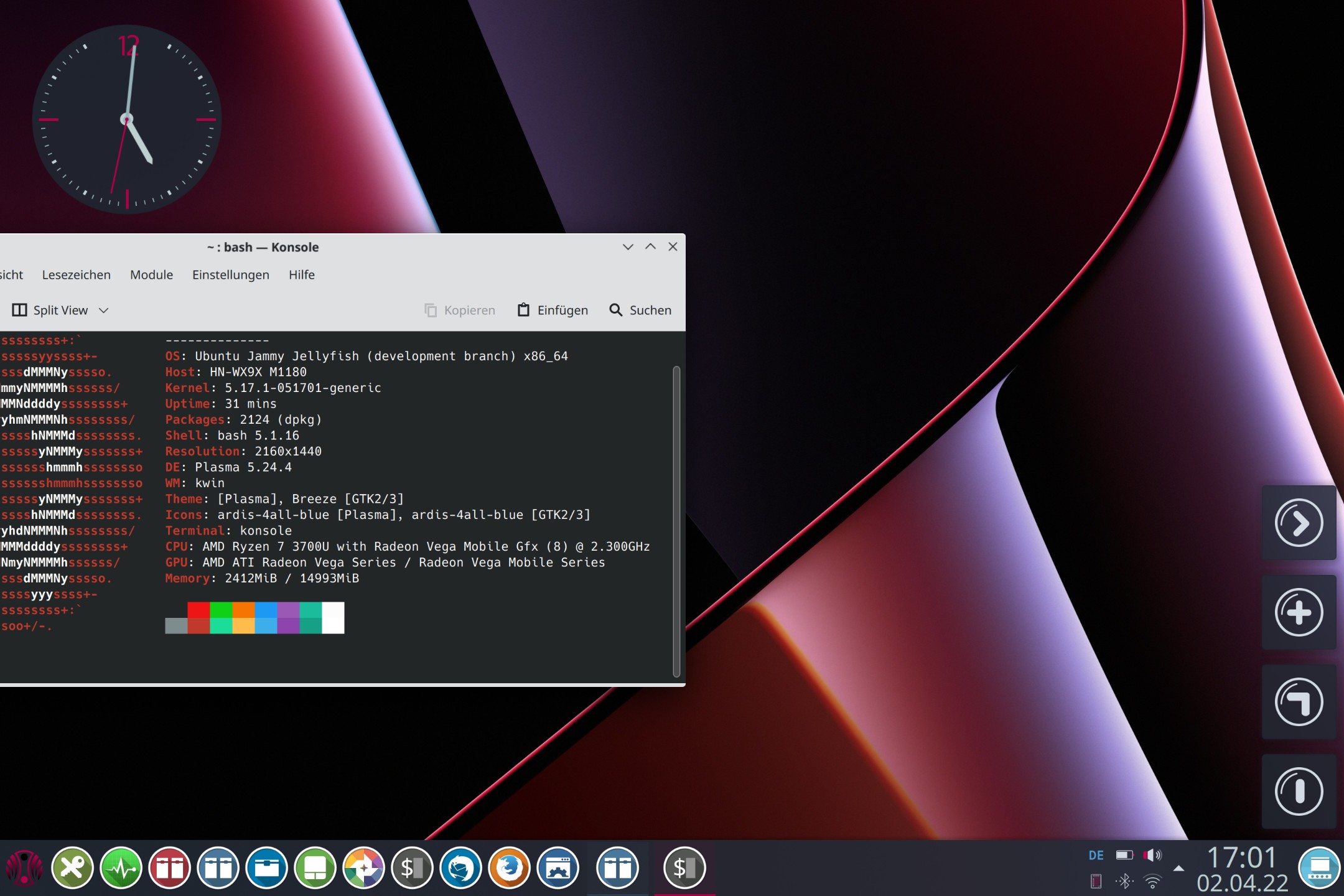Open the Split View dropdown chevron
The image size is (1344, 896).
pos(104,310)
